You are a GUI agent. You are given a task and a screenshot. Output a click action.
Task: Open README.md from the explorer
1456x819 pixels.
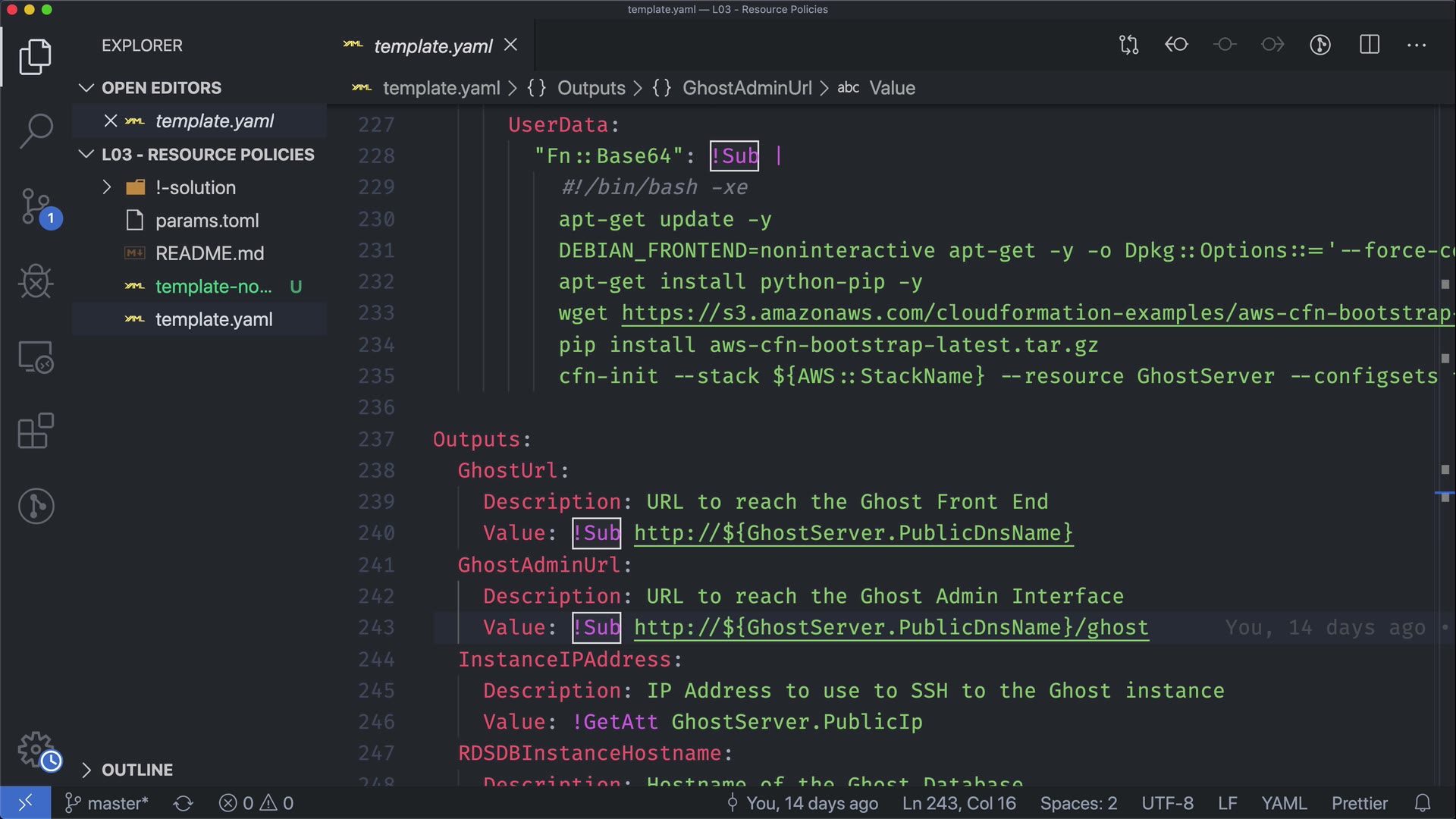209,253
